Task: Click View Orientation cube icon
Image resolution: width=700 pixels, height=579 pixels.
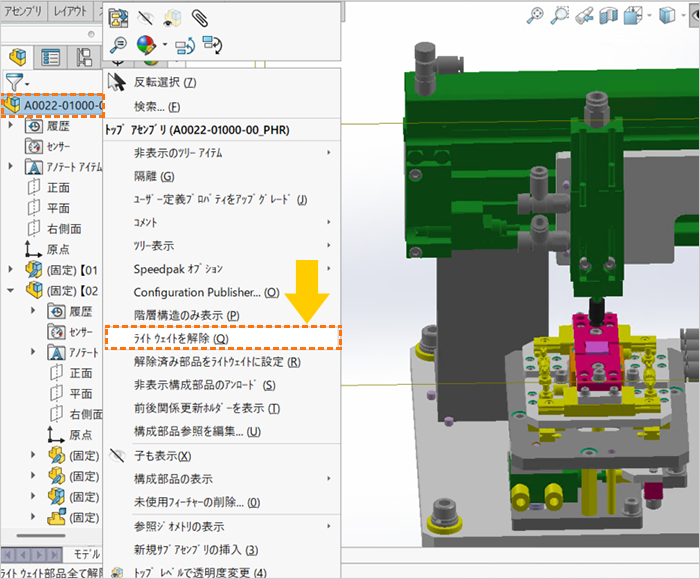Action: (x=633, y=16)
